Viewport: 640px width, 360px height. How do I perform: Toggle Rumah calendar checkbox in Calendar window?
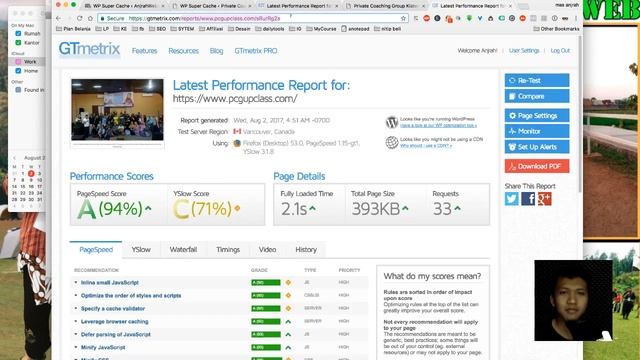(x=18, y=33)
